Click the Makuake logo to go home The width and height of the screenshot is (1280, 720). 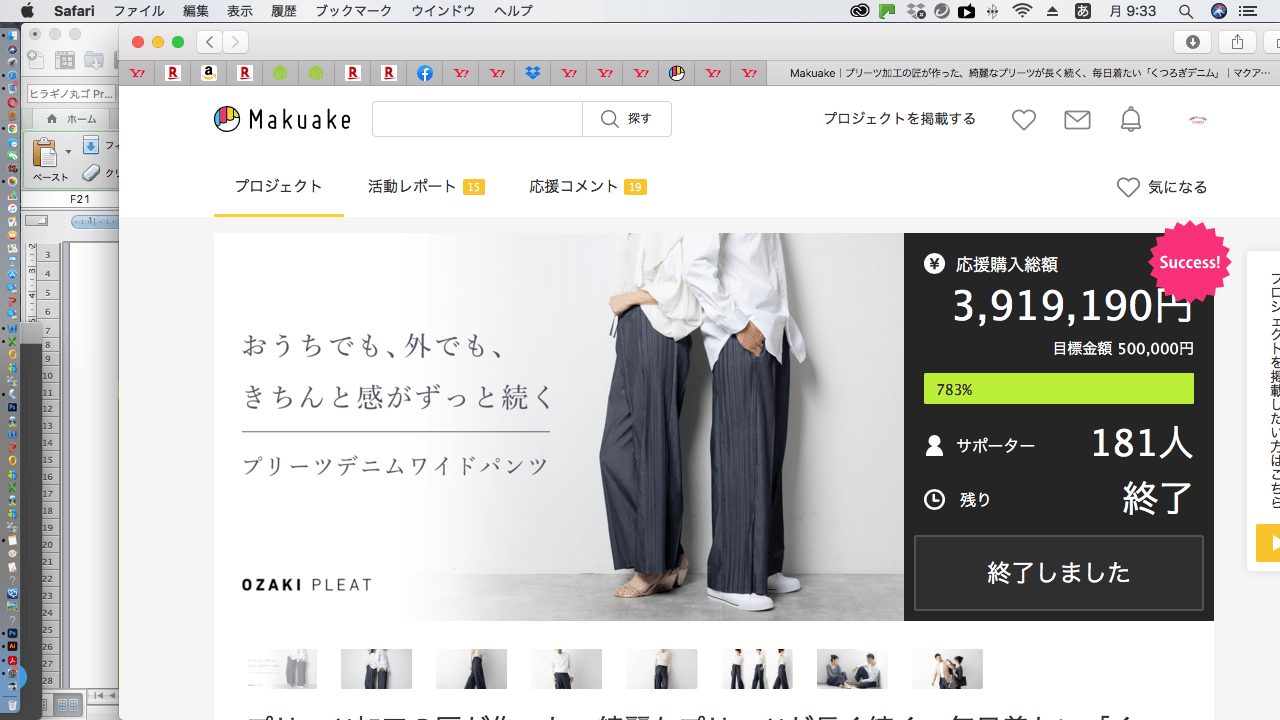coord(282,119)
